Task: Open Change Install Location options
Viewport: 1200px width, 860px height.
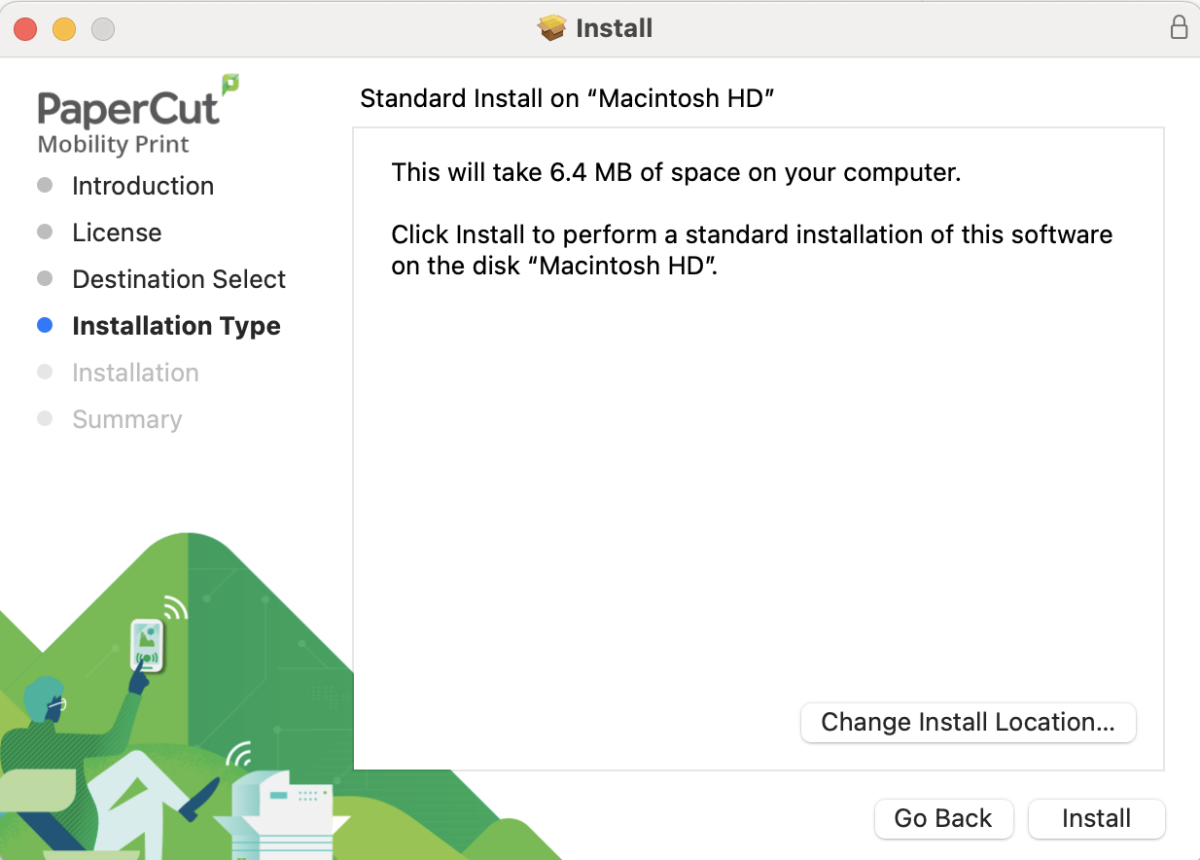Action: (967, 723)
